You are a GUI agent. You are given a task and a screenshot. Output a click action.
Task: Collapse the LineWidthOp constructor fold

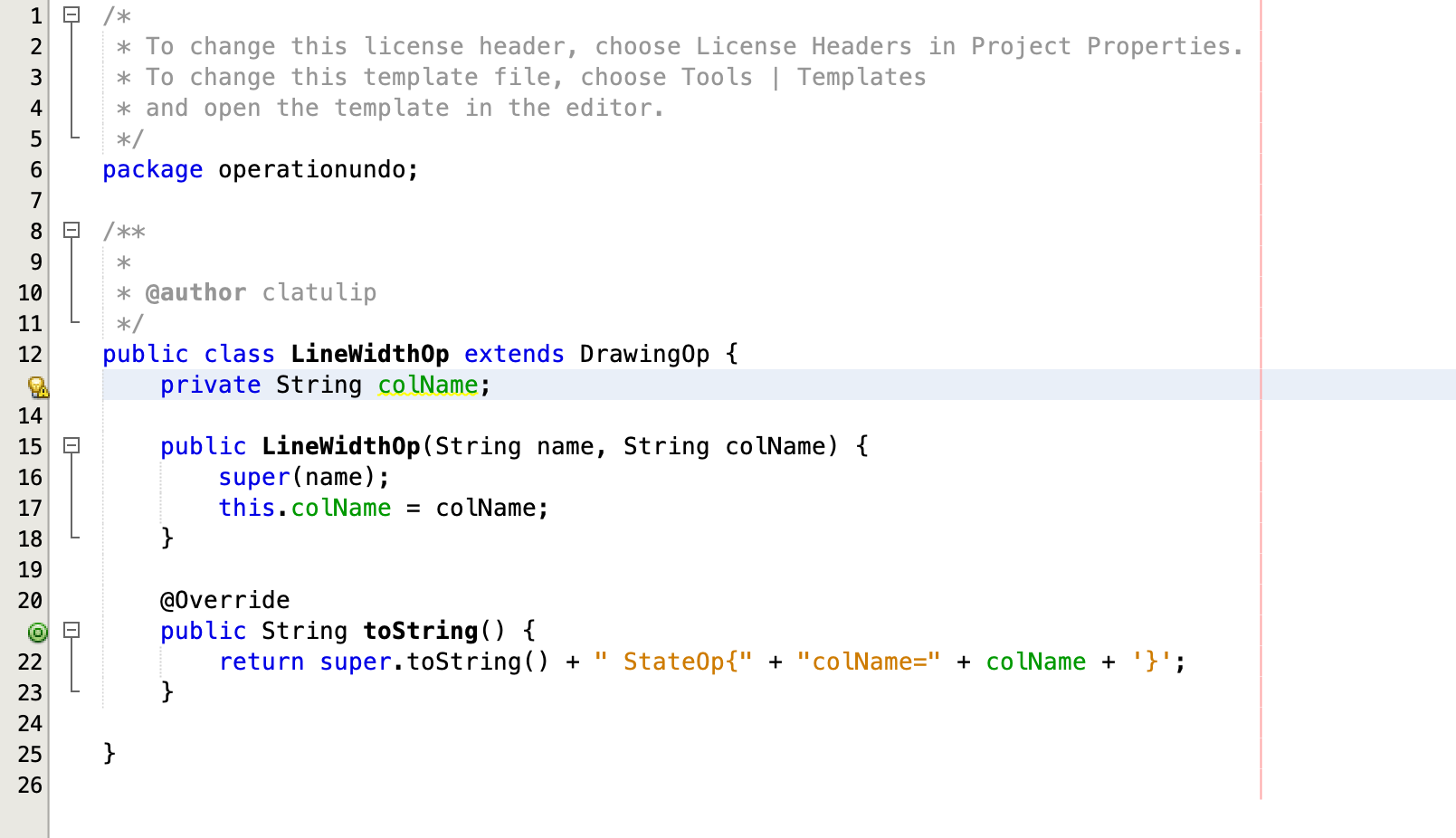(x=71, y=445)
